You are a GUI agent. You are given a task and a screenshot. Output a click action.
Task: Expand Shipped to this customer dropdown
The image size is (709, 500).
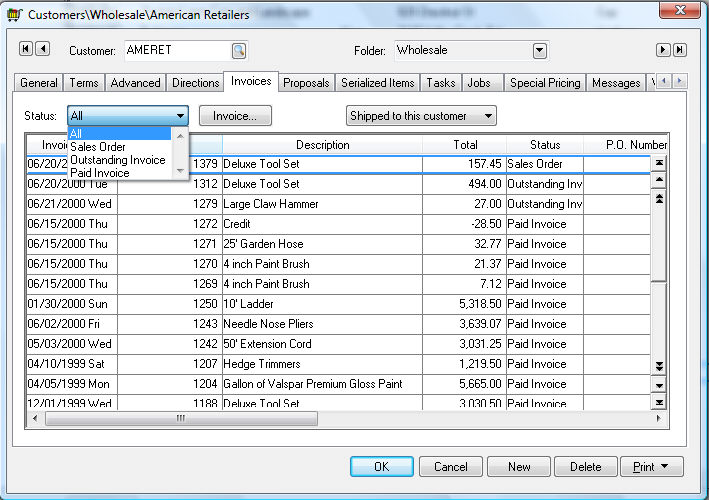click(487, 116)
